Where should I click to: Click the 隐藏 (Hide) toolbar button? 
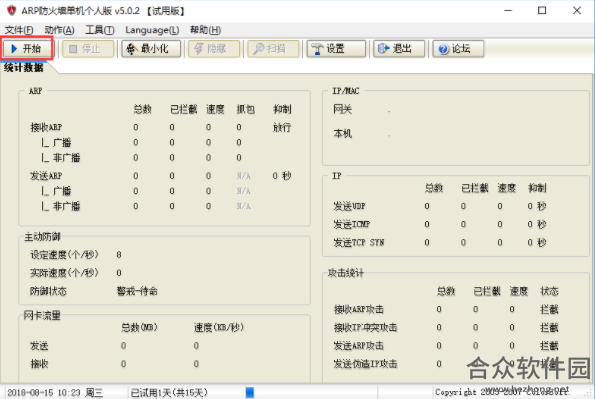click(x=214, y=49)
